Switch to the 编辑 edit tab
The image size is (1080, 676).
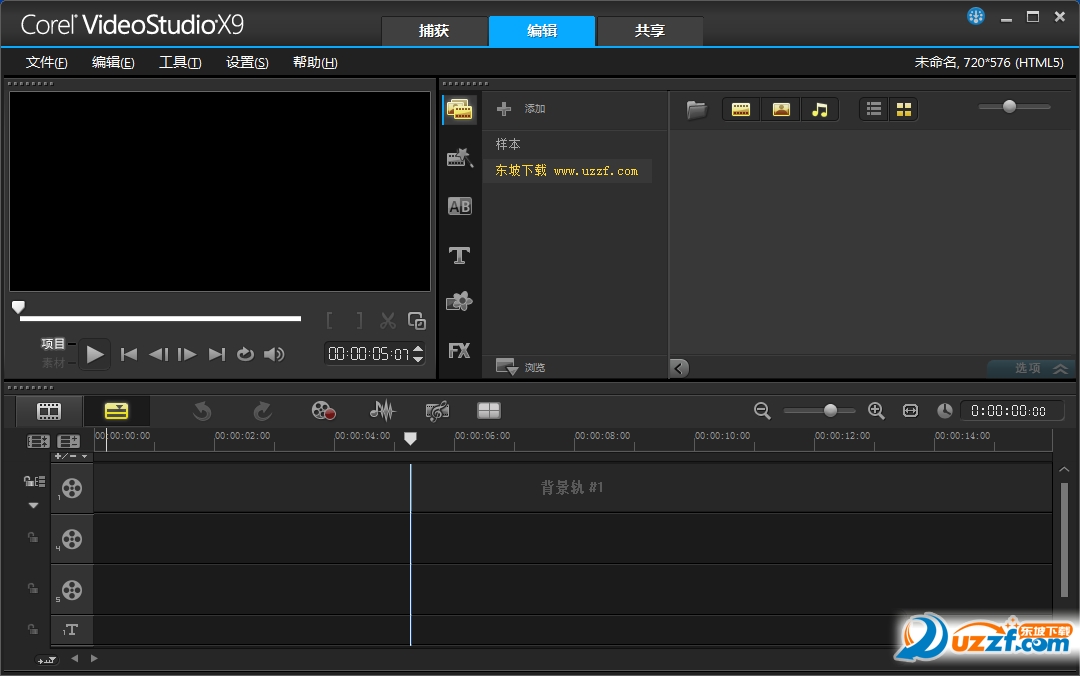click(542, 31)
